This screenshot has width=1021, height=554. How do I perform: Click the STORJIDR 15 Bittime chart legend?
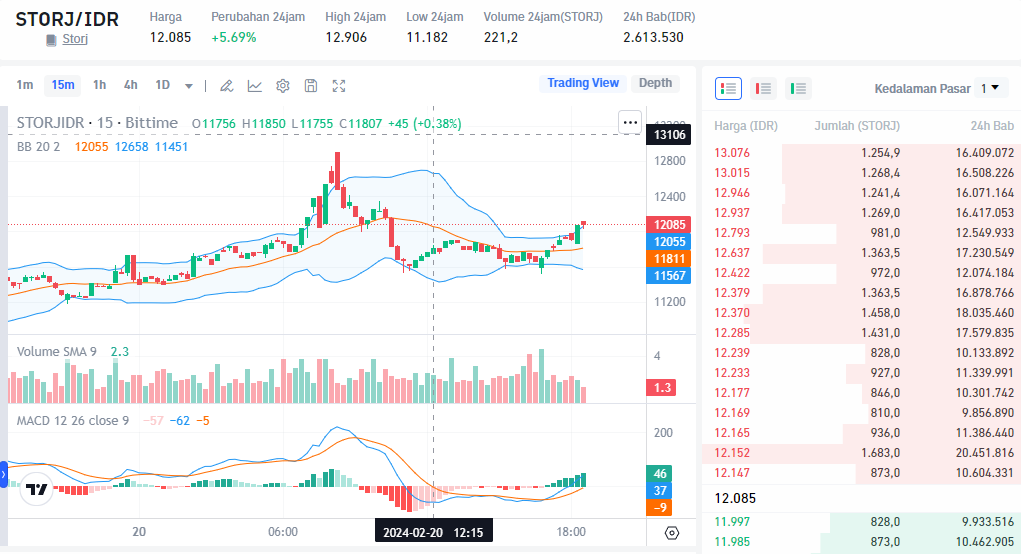pos(97,123)
